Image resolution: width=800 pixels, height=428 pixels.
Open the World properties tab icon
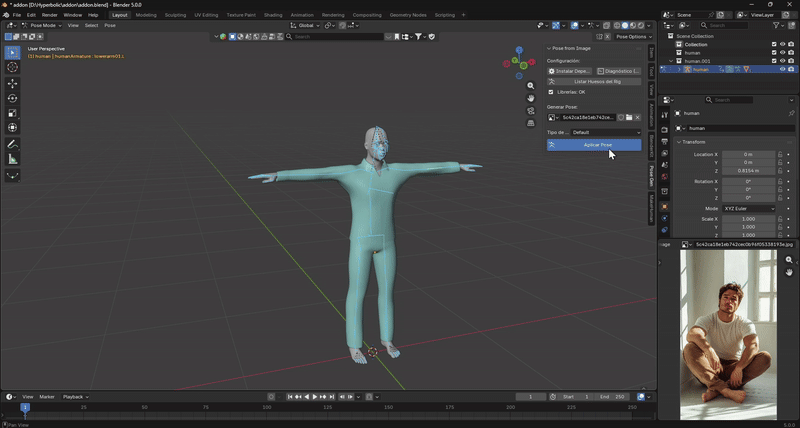coord(664,177)
